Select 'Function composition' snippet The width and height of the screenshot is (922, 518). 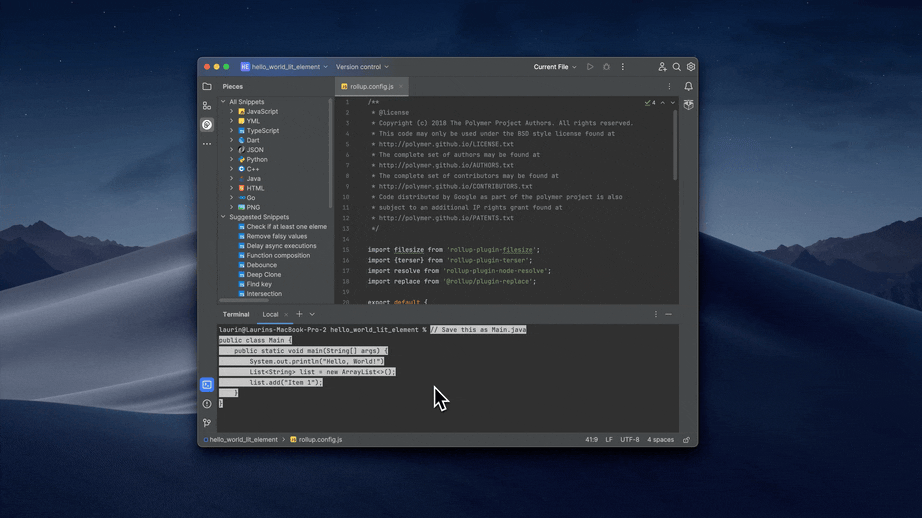coord(274,255)
